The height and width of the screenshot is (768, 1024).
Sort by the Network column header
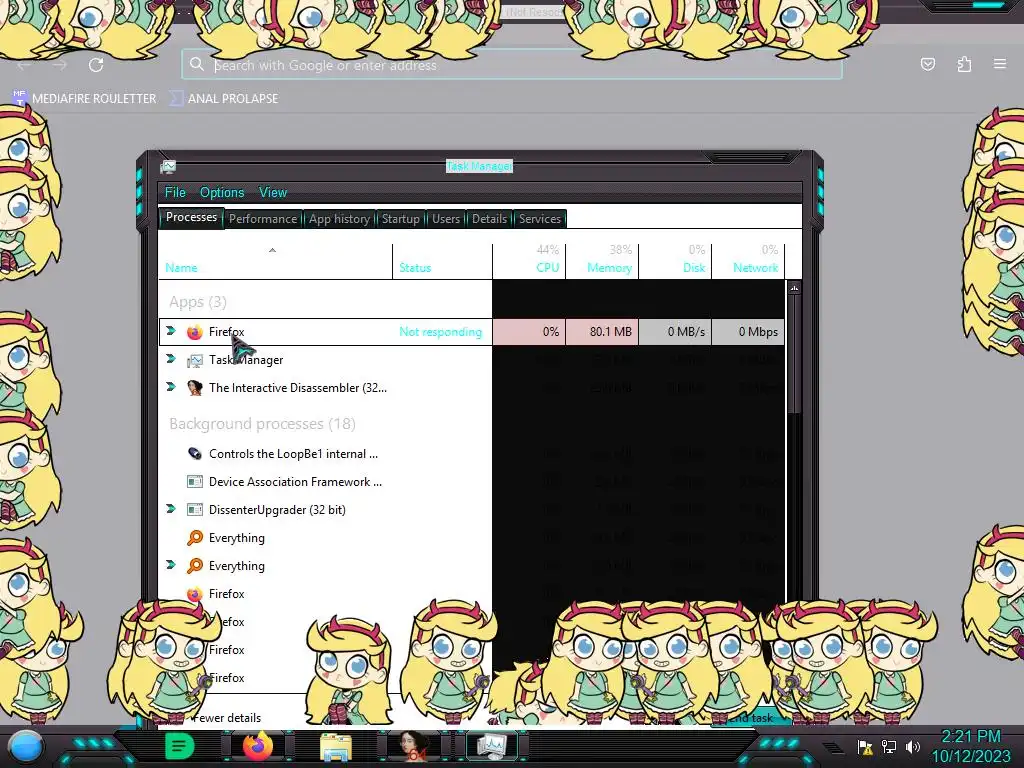pos(748,261)
